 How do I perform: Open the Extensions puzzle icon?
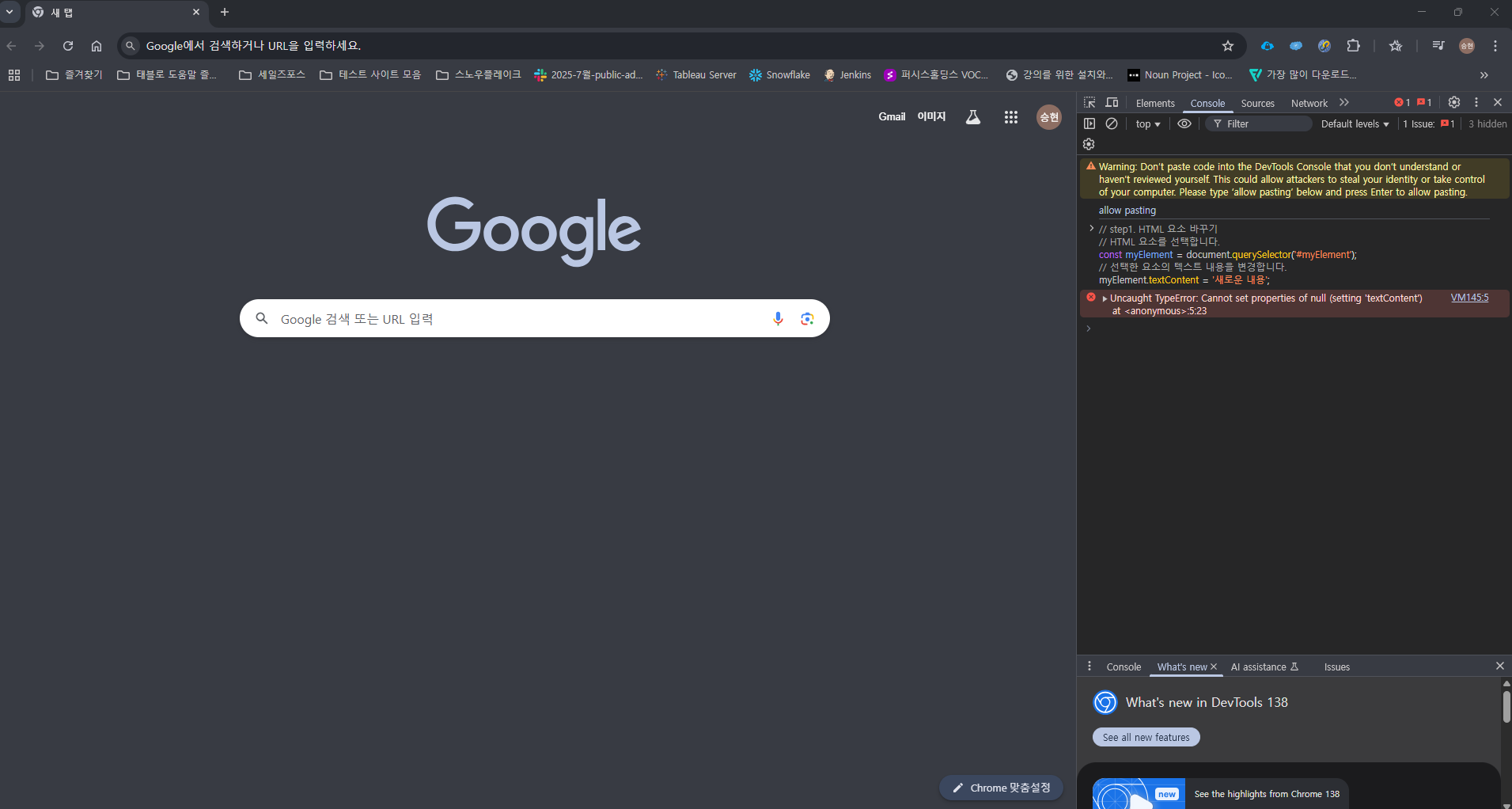[x=1354, y=46]
